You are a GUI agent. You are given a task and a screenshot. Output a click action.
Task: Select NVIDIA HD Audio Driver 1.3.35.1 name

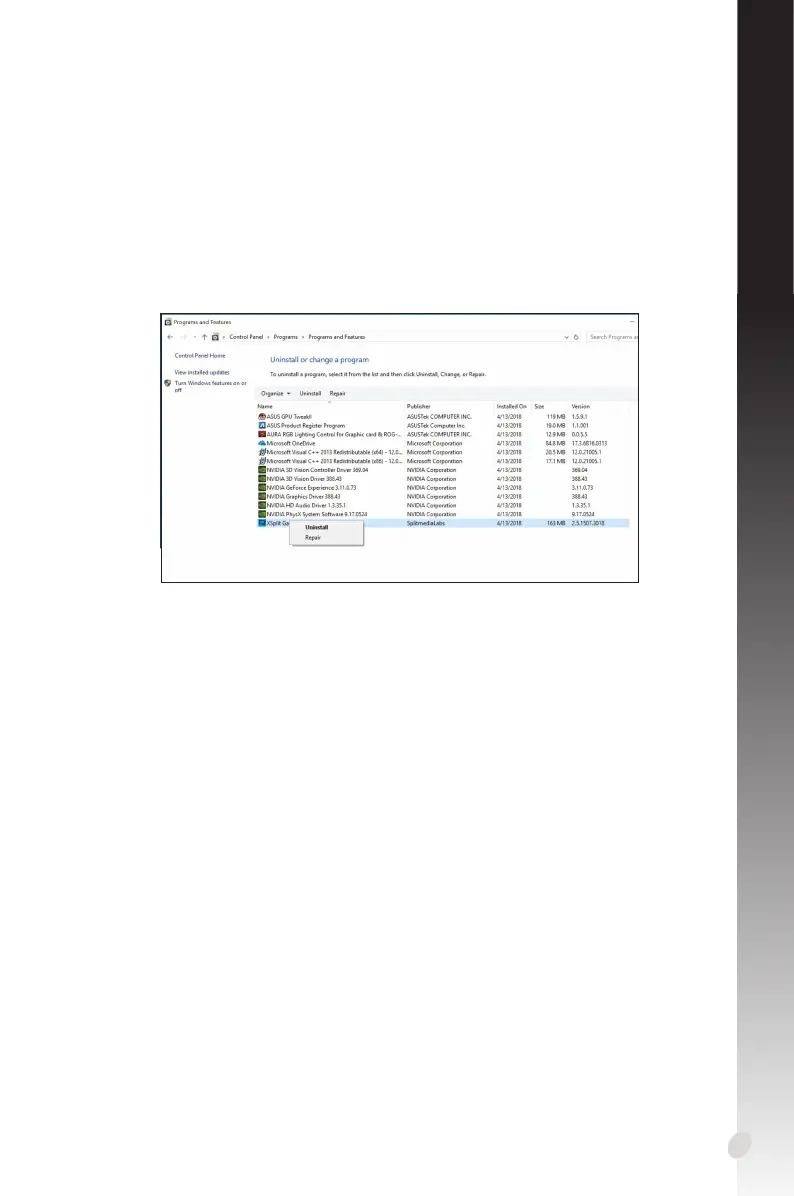(x=306, y=506)
